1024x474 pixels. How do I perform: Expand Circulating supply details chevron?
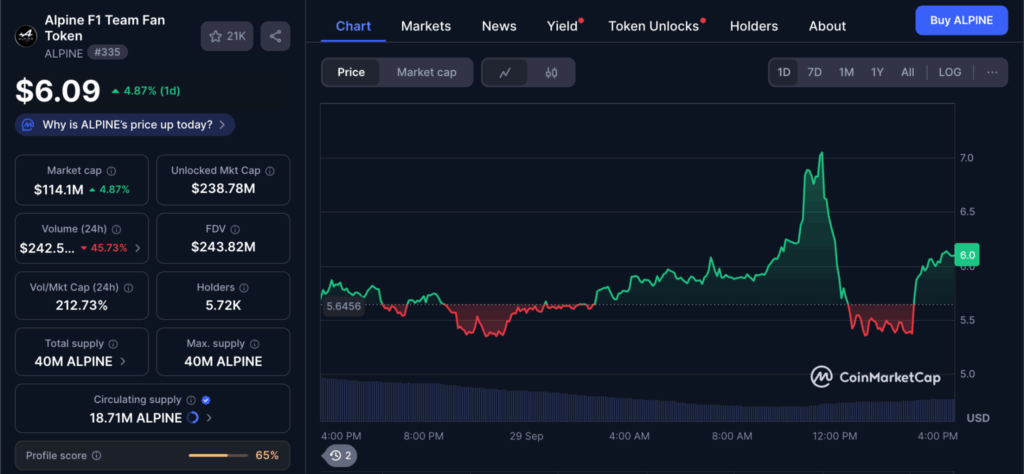pyautogui.click(x=211, y=418)
